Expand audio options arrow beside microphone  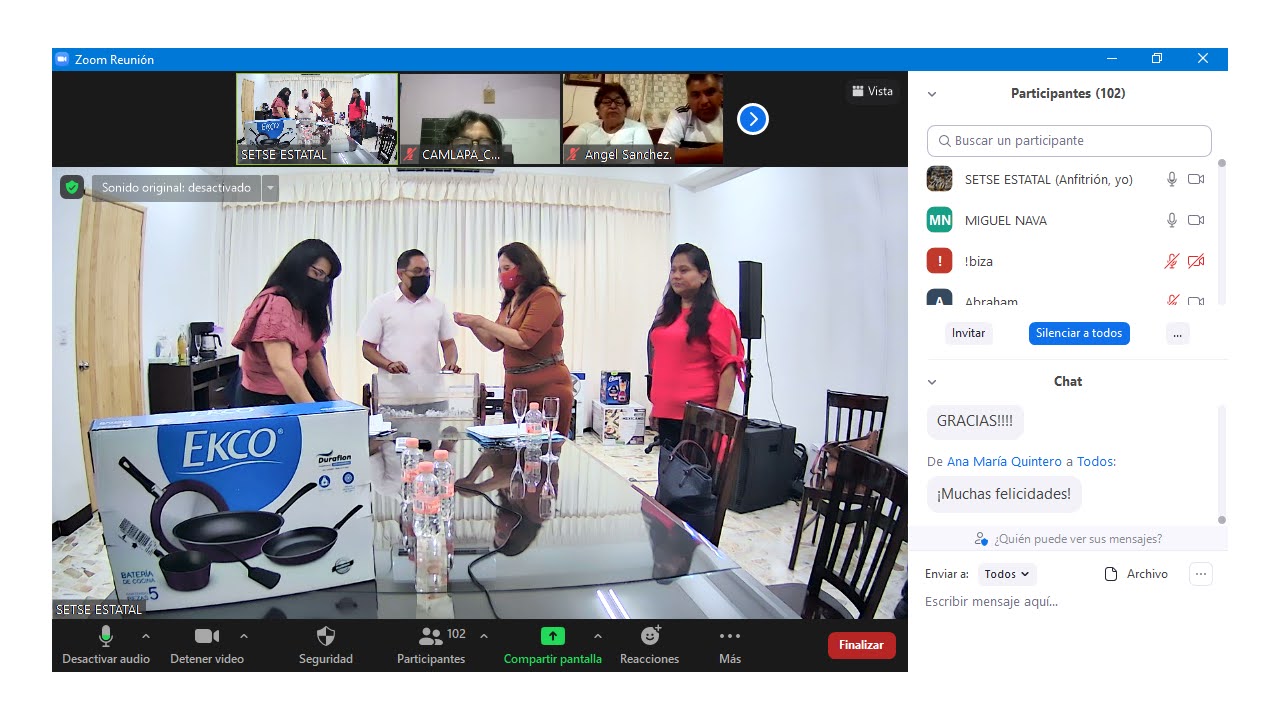point(146,636)
